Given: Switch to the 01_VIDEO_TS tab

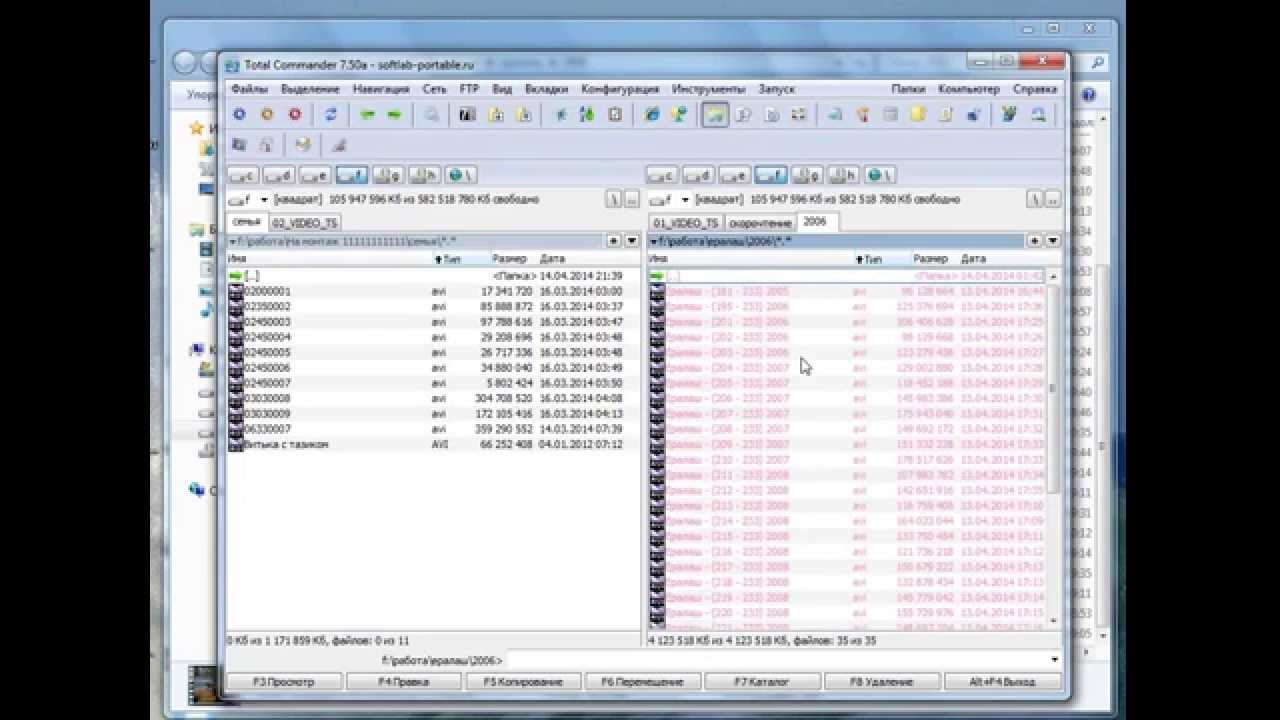Looking at the screenshot, I should (x=685, y=223).
